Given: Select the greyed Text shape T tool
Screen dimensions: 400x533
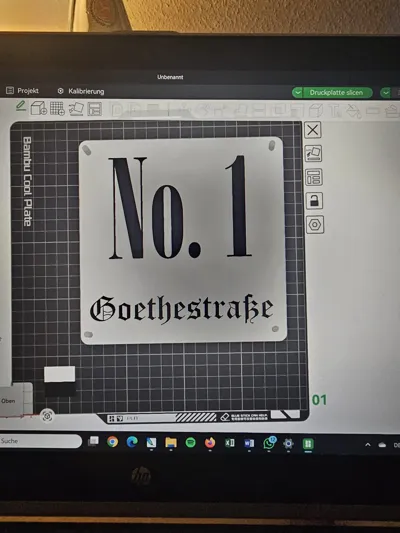Looking at the screenshot, I should [335, 111].
